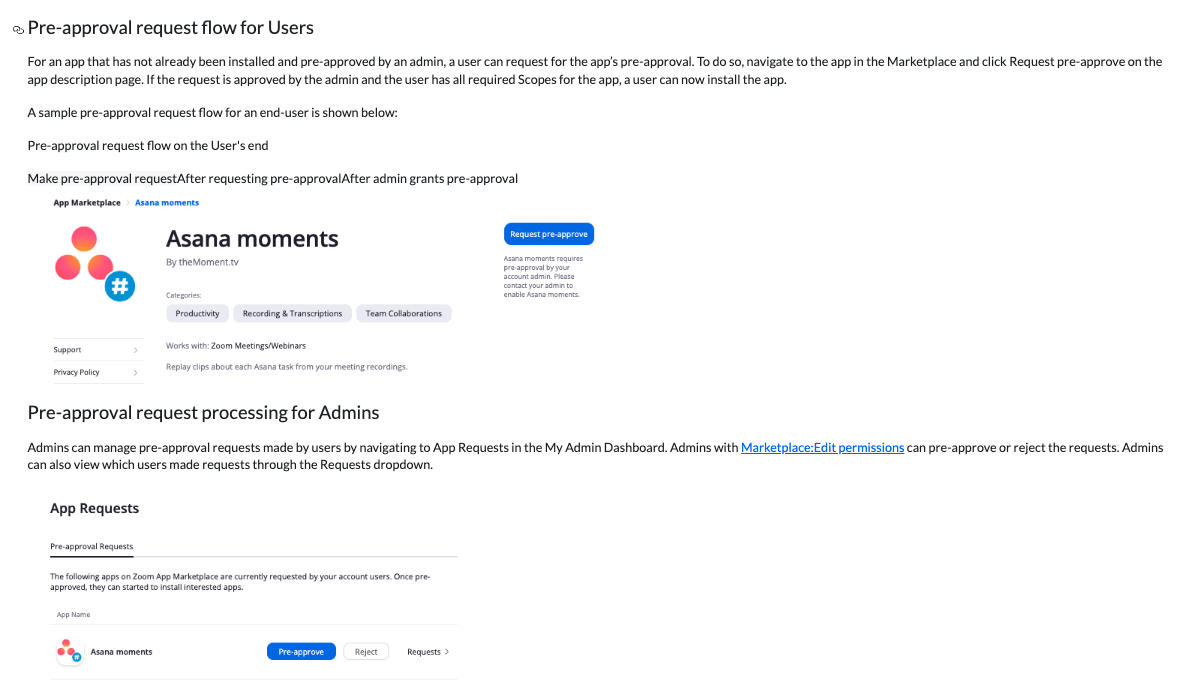This screenshot has height=689, width=1191.
Task: Reject the Asana moments app request
Action: [x=366, y=652]
